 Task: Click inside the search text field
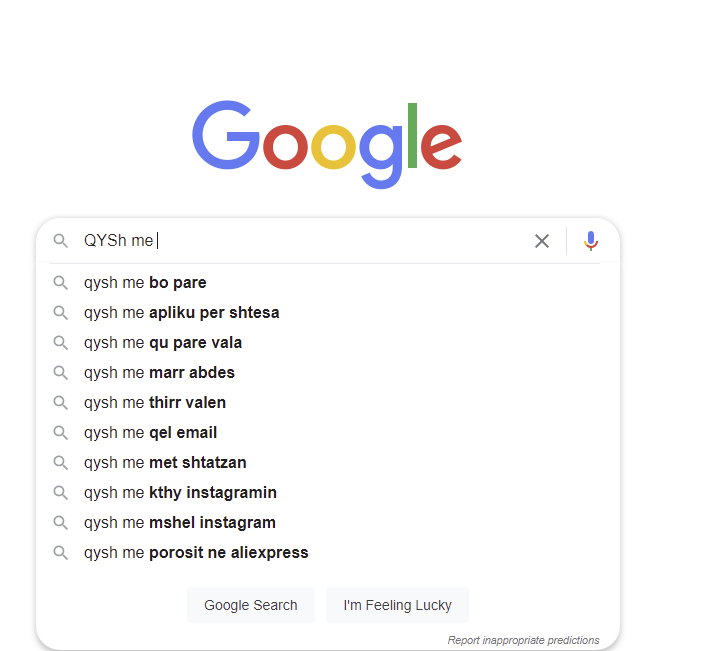pyautogui.click(x=340, y=241)
